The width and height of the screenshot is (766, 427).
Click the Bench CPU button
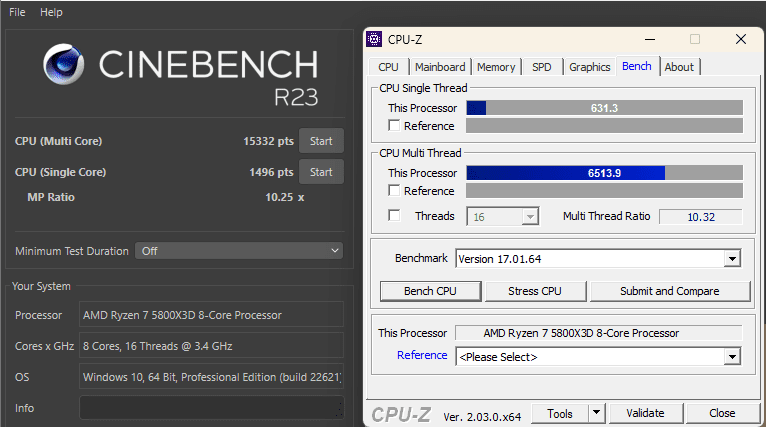pos(430,291)
